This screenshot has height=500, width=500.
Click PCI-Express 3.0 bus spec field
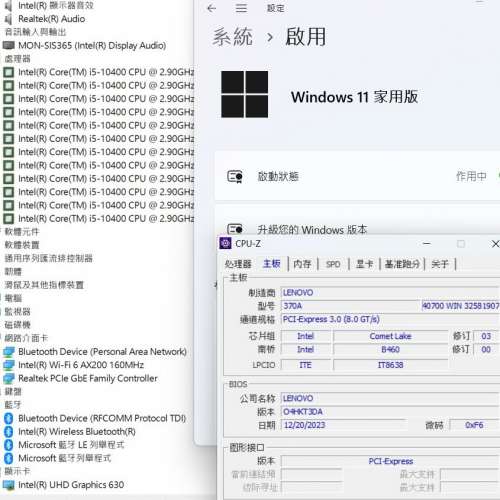pos(390,319)
